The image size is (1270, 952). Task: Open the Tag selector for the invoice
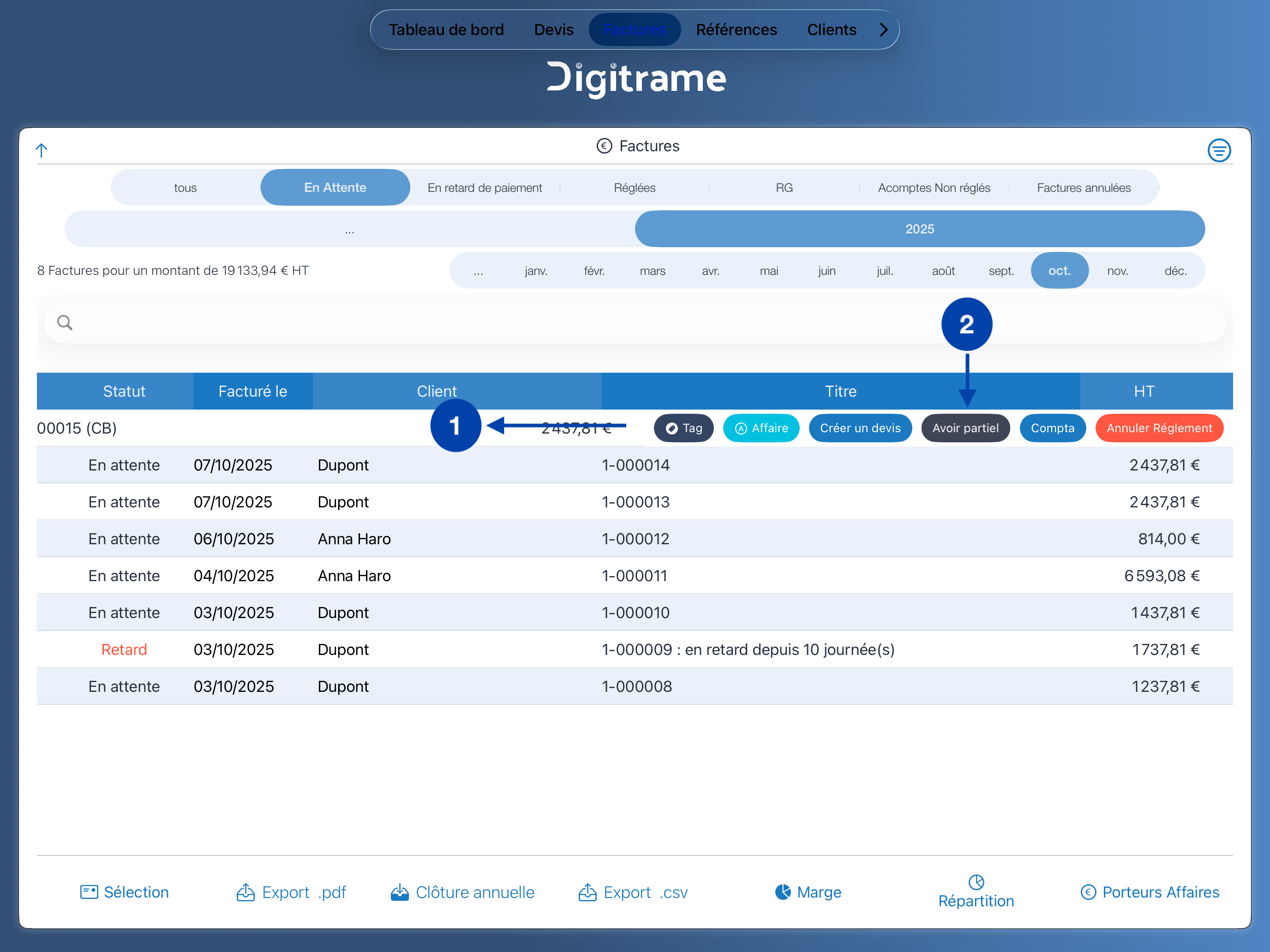[683, 428]
